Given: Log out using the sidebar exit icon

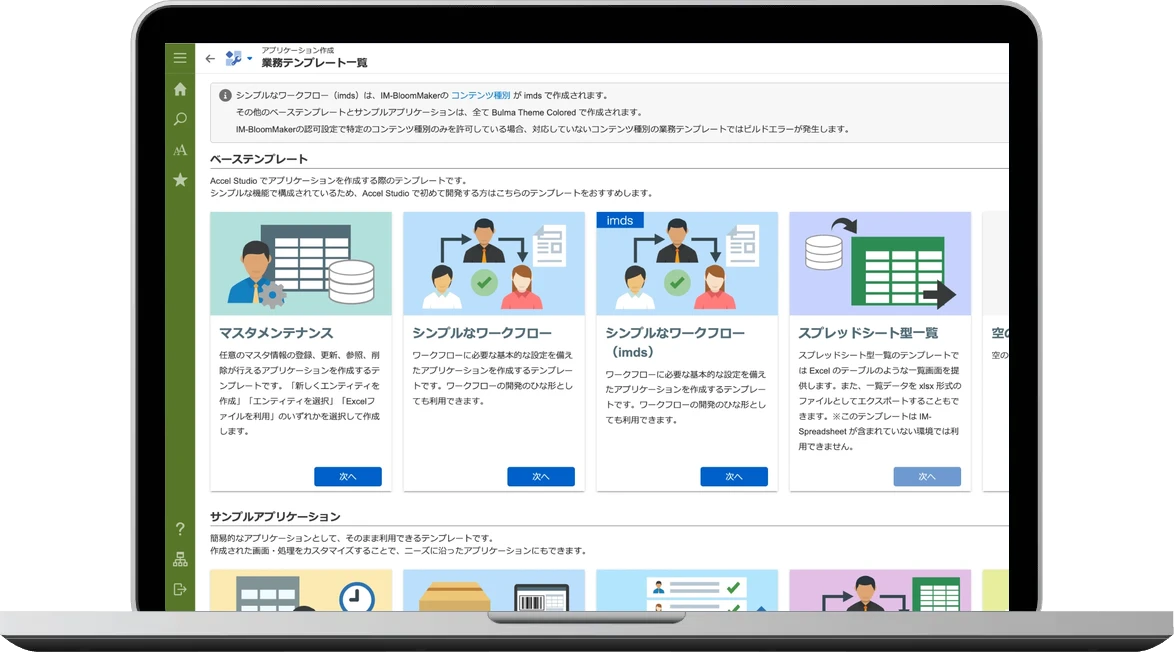Looking at the screenshot, I should point(180,589).
